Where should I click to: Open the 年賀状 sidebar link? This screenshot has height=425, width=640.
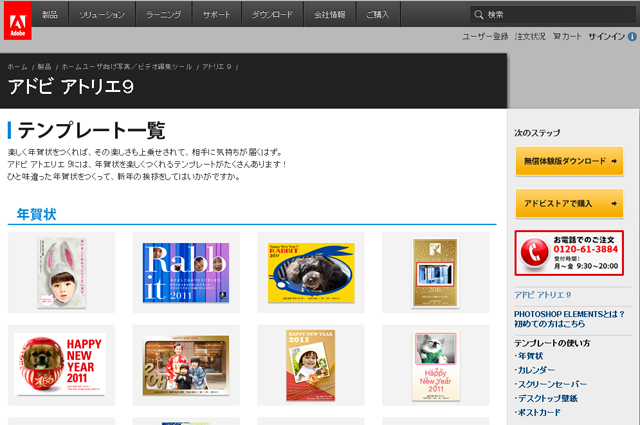click(530, 356)
